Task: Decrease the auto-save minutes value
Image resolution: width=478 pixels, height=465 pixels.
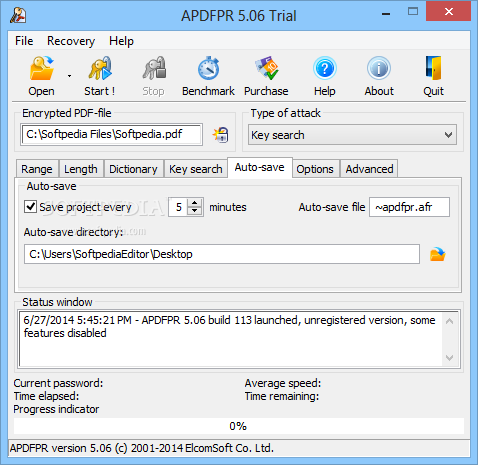Action: pyautogui.click(x=194, y=211)
